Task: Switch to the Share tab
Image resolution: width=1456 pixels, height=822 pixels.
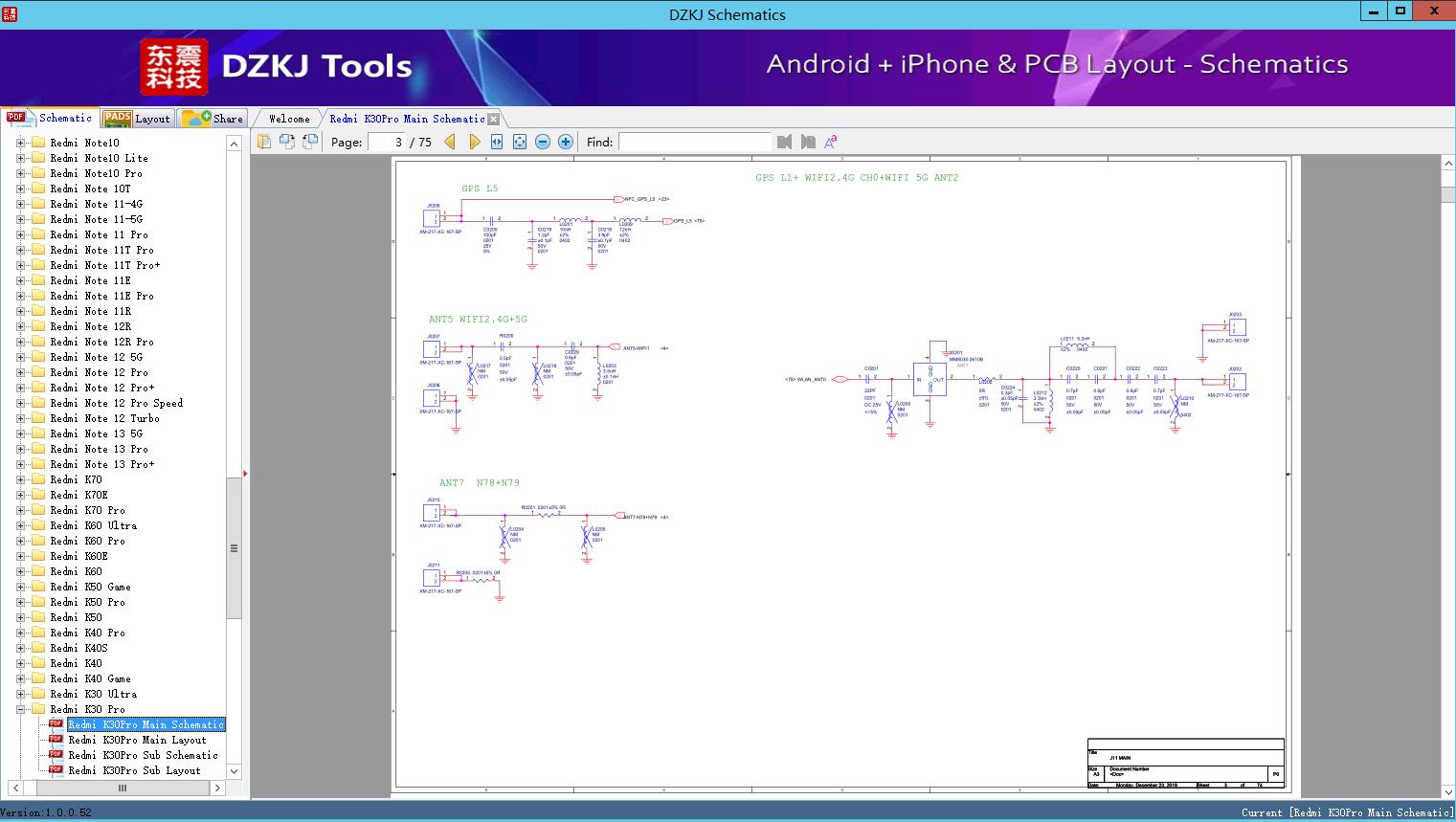Action: click(x=213, y=118)
